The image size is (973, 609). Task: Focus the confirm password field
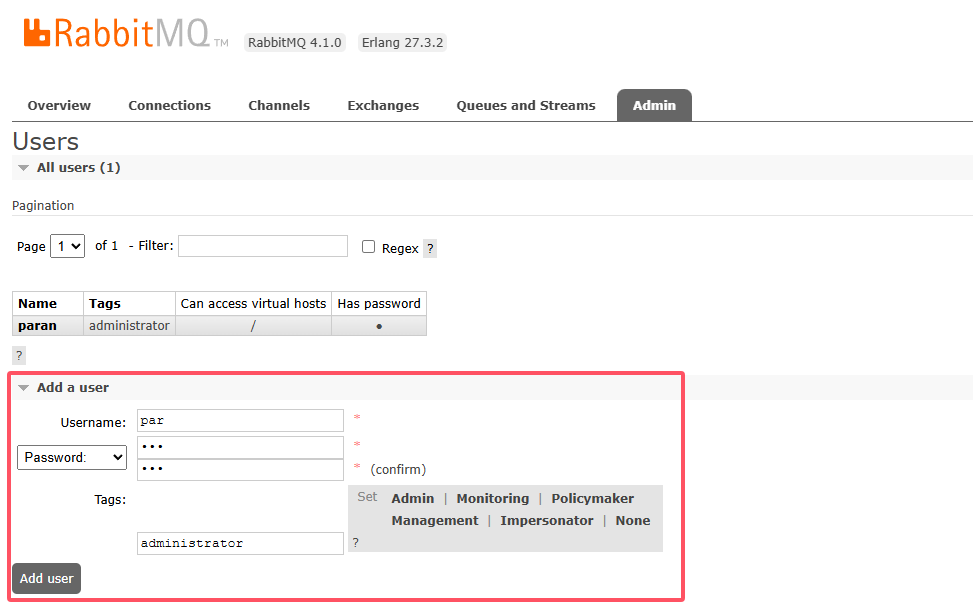[x=240, y=469]
